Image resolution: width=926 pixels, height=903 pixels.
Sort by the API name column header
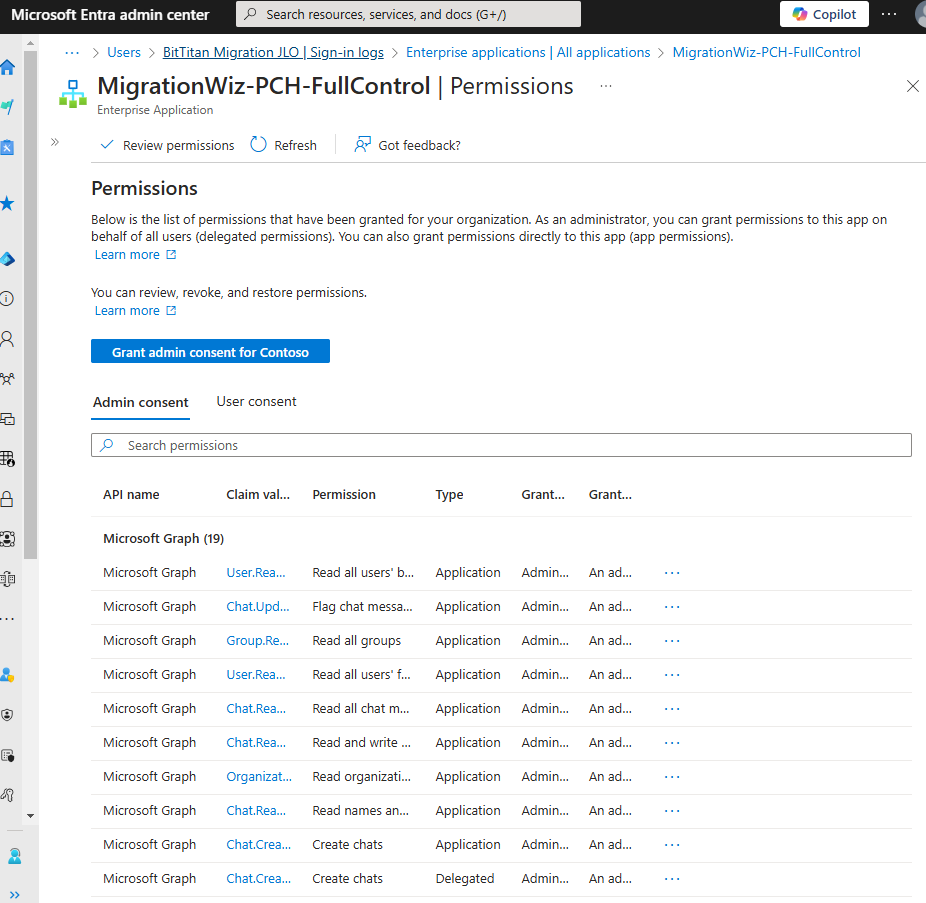tap(131, 495)
